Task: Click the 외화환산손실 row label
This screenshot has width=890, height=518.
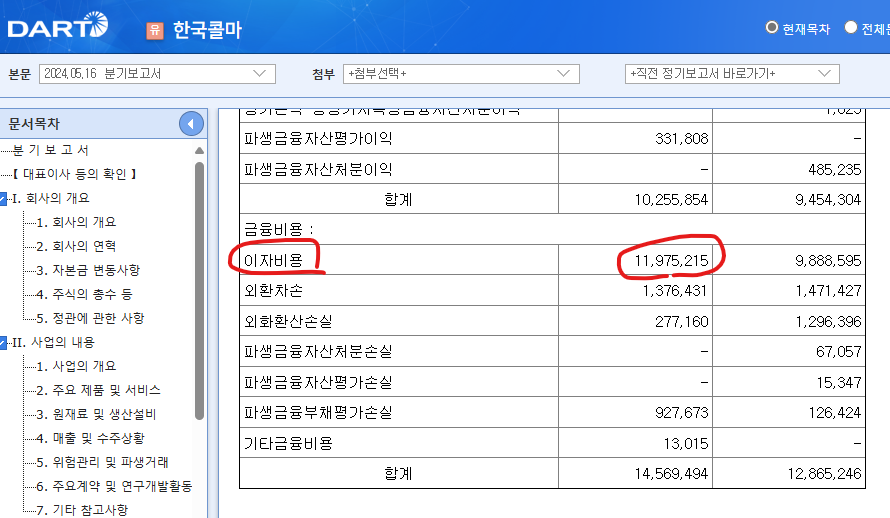Action: coord(288,322)
